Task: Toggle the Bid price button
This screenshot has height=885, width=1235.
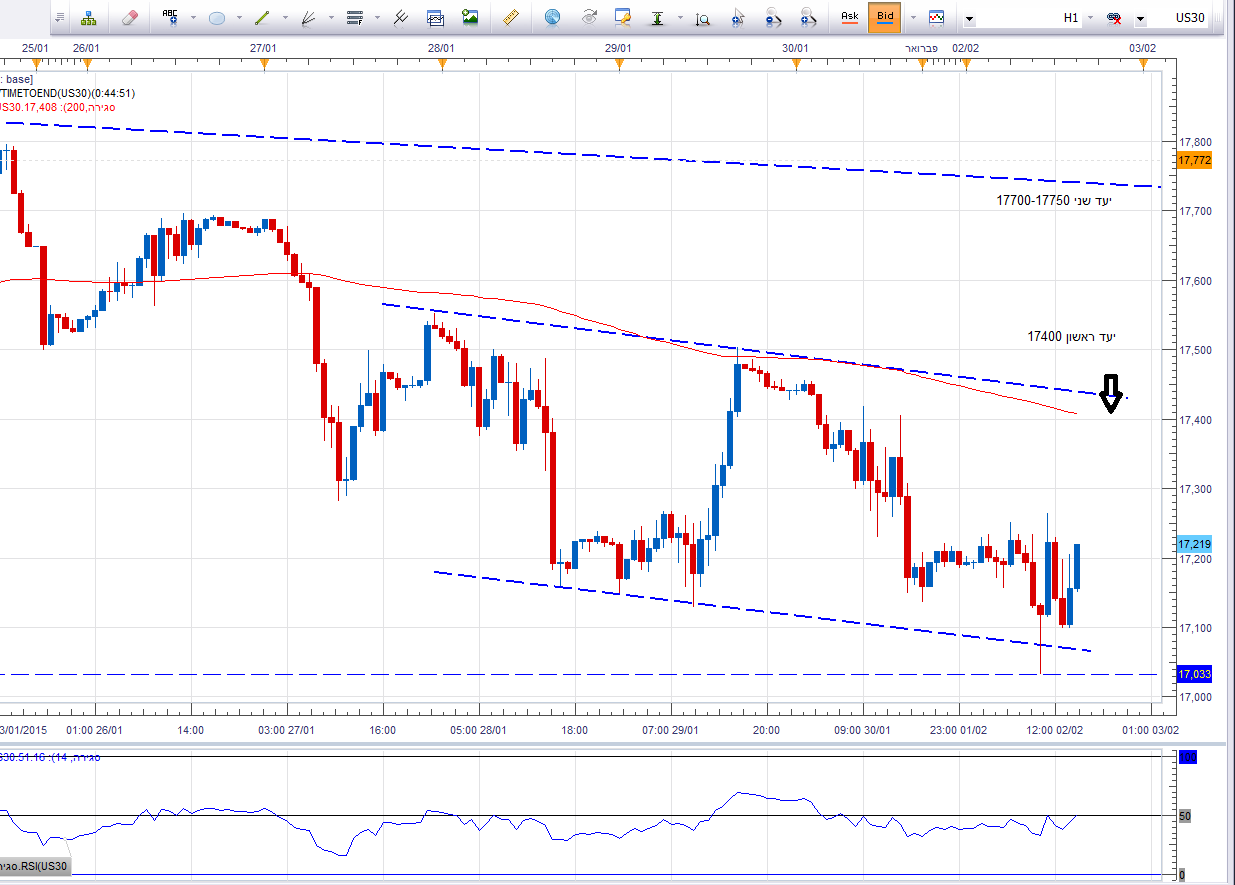Action: [885, 17]
